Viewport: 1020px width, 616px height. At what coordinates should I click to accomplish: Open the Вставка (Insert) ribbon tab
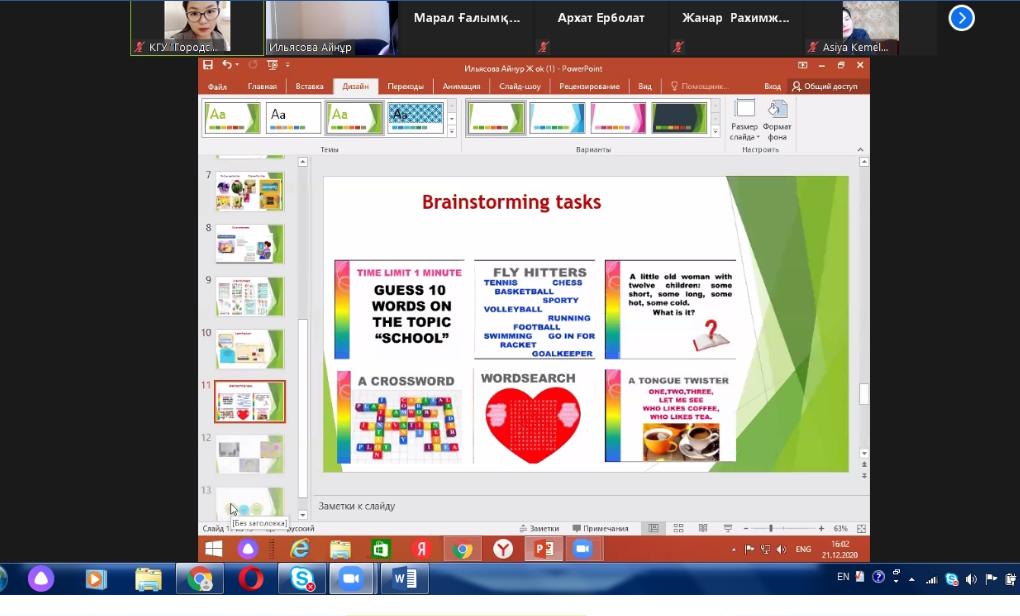click(309, 86)
